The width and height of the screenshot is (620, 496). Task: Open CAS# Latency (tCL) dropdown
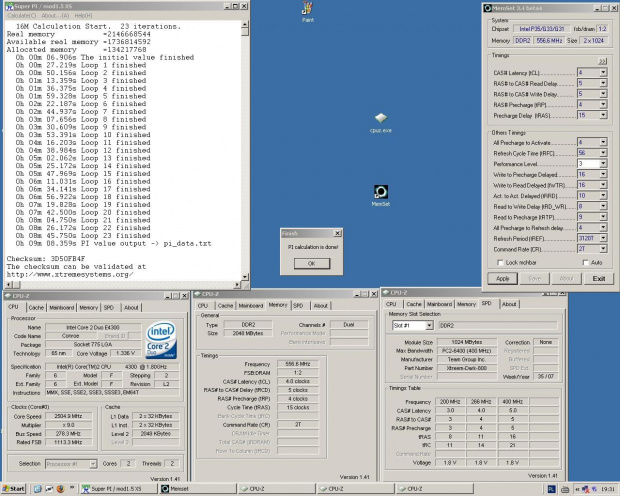[603, 72]
